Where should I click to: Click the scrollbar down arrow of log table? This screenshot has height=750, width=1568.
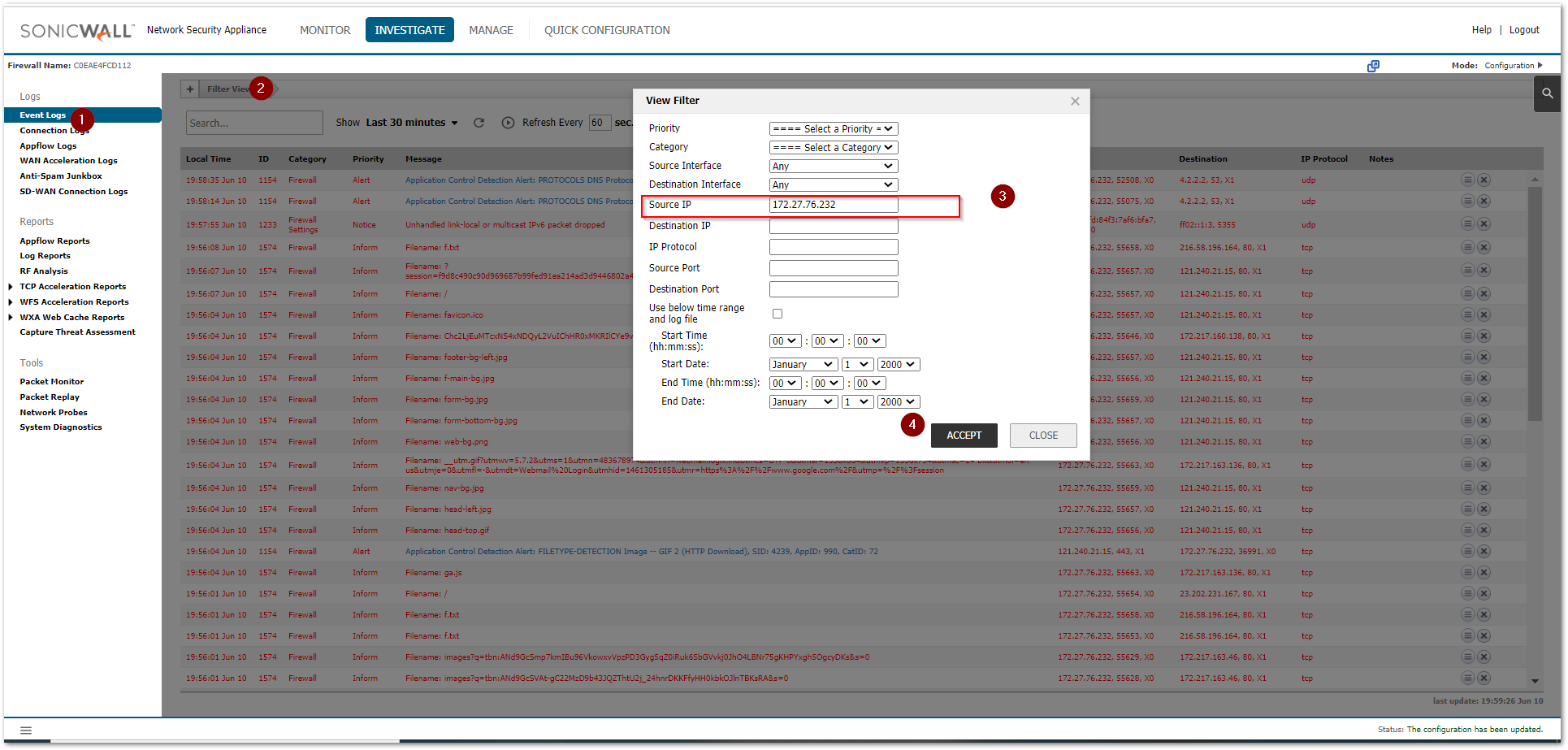(1535, 681)
